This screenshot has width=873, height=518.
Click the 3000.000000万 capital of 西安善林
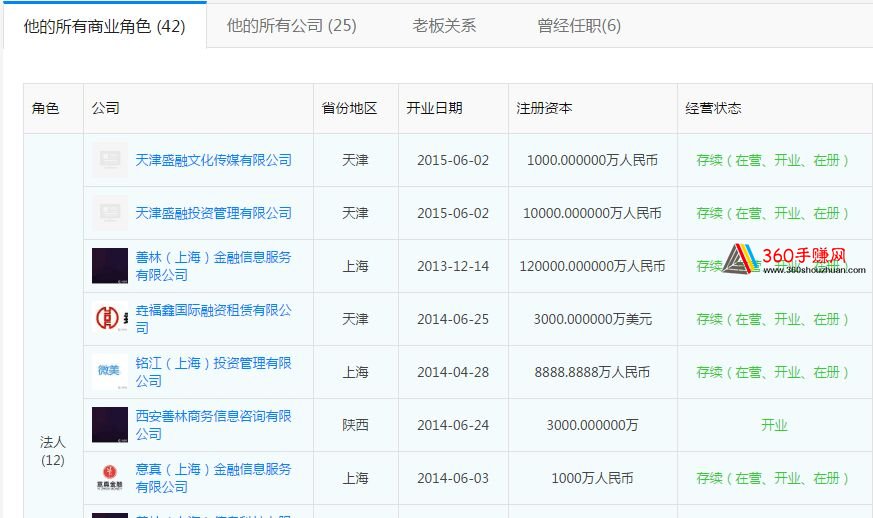click(x=592, y=425)
